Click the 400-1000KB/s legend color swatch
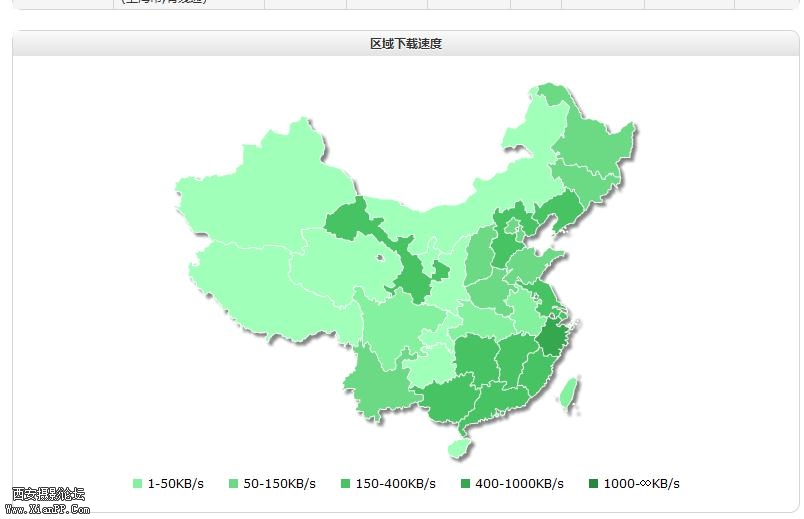The image size is (804, 519). coord(465,484)
